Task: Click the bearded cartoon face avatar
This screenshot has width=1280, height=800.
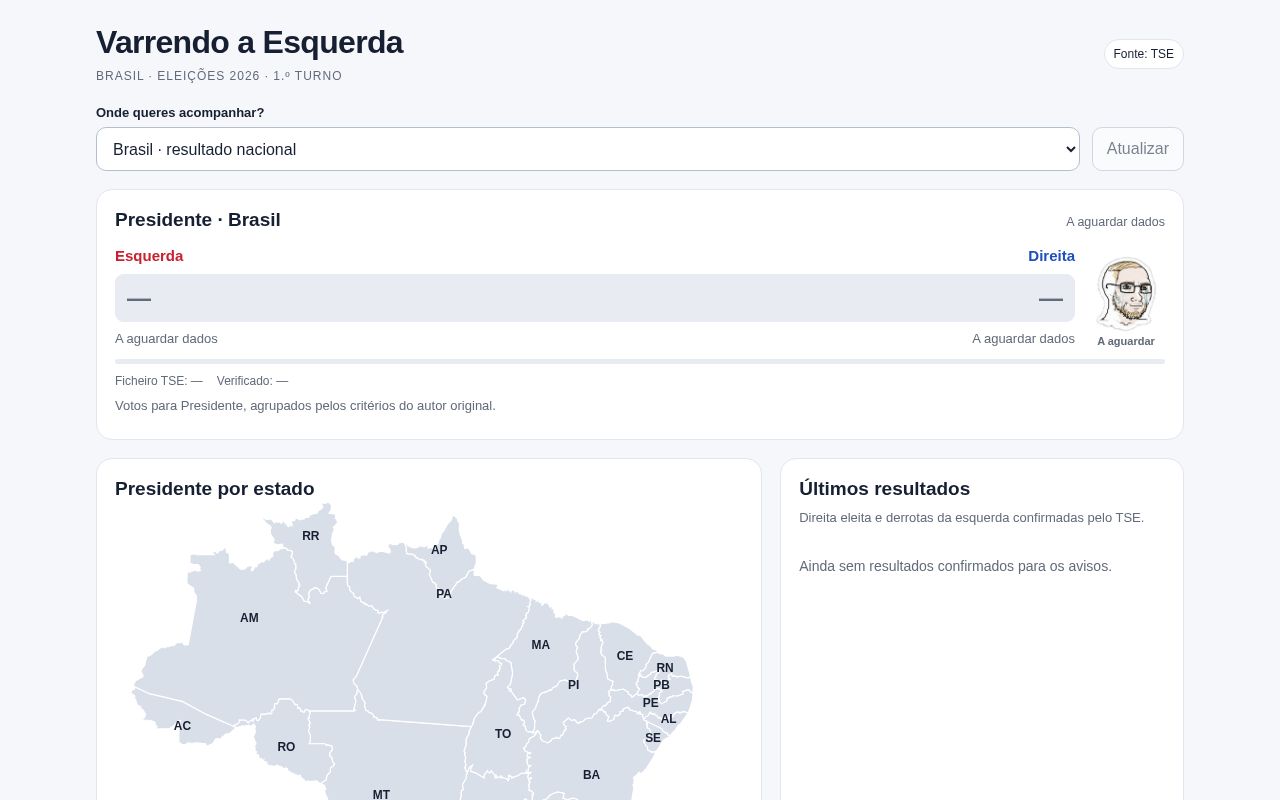Action: click(1126, 293)
